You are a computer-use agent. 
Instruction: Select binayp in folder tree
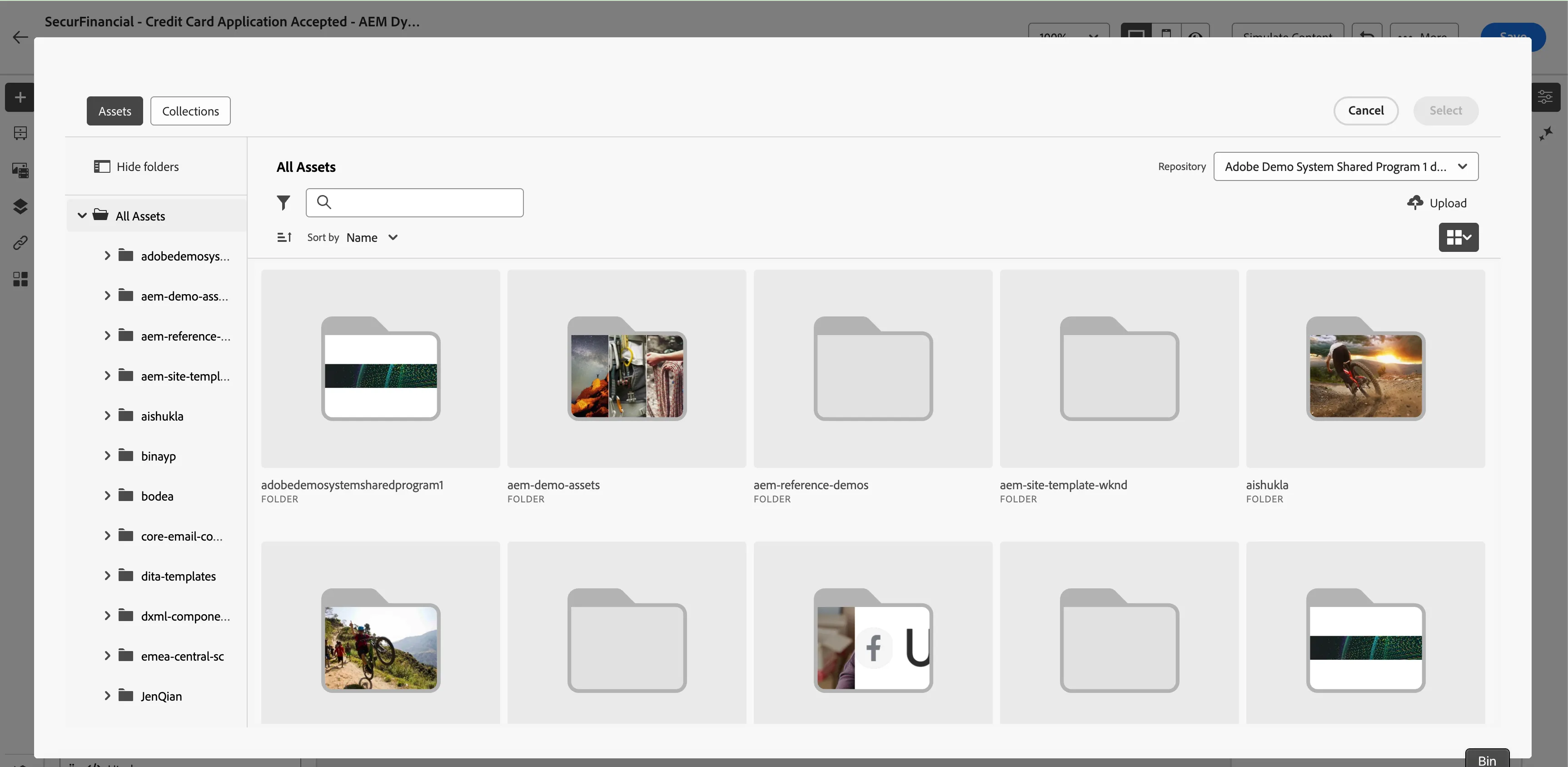(x=158, y=456)
